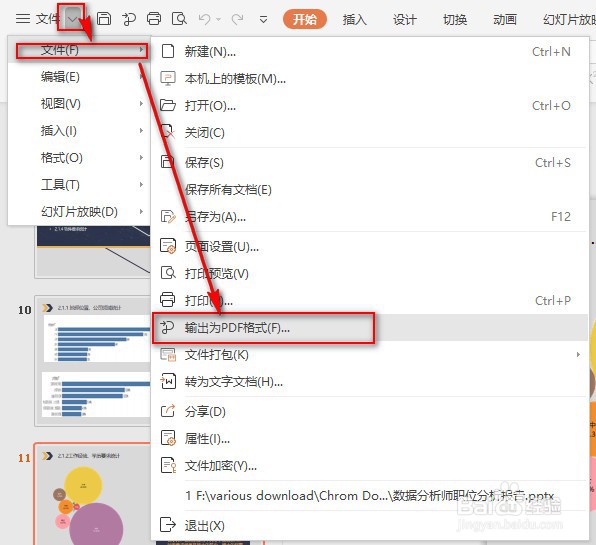Choose 打印预览(V) menu entry
Image resolution: width=596 pixels, height=545 pixels.
[x=369, y=274]
